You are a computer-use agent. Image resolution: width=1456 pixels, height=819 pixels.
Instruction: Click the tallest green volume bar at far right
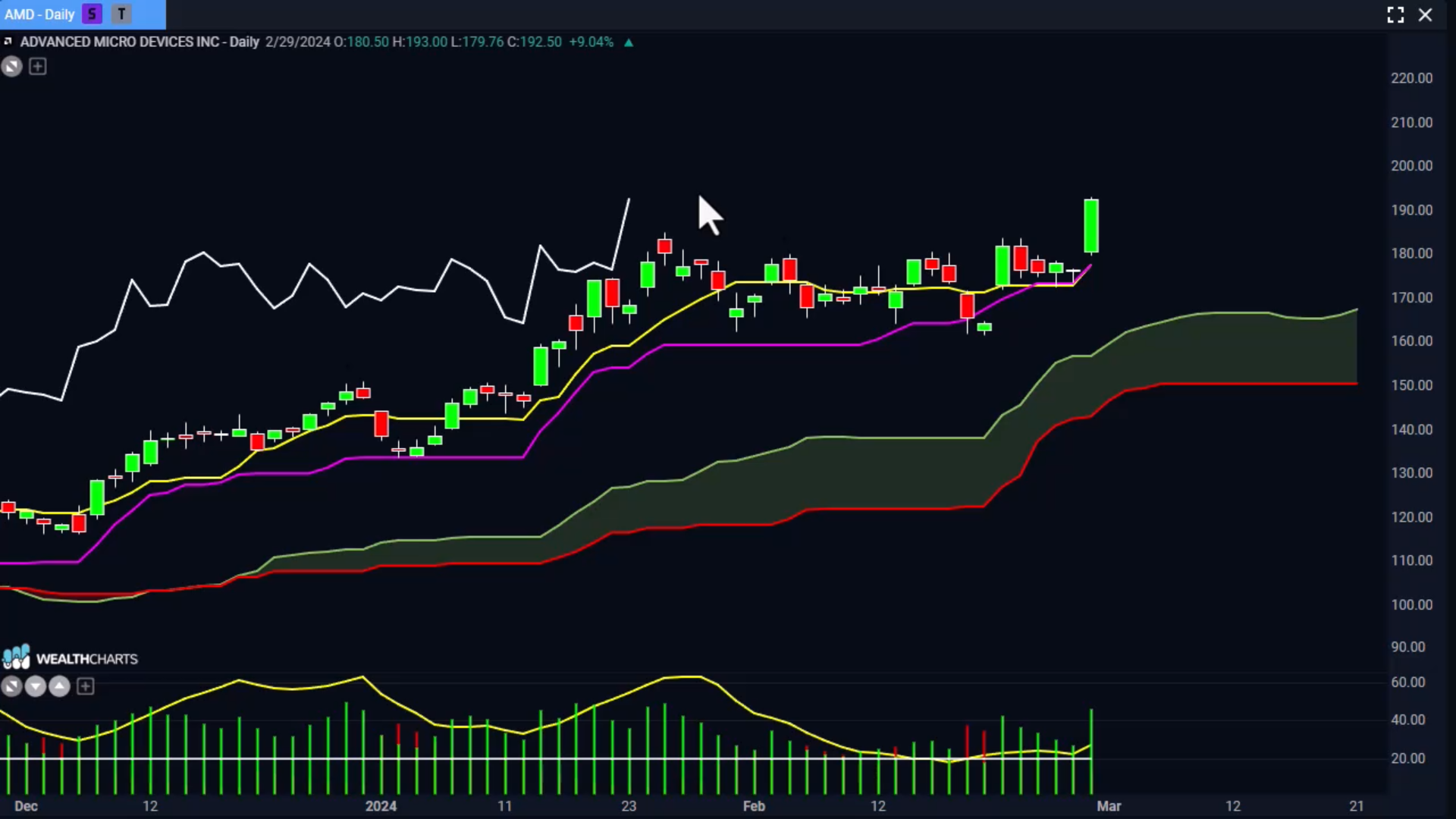(1091, 752)
